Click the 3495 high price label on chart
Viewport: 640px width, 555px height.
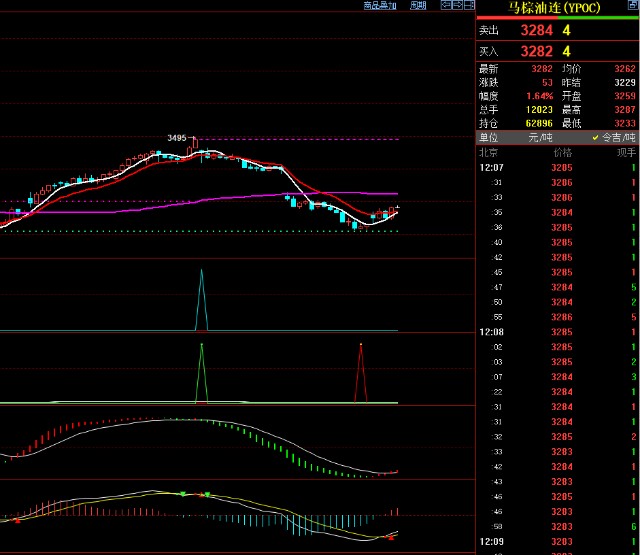tap(177, 138)
